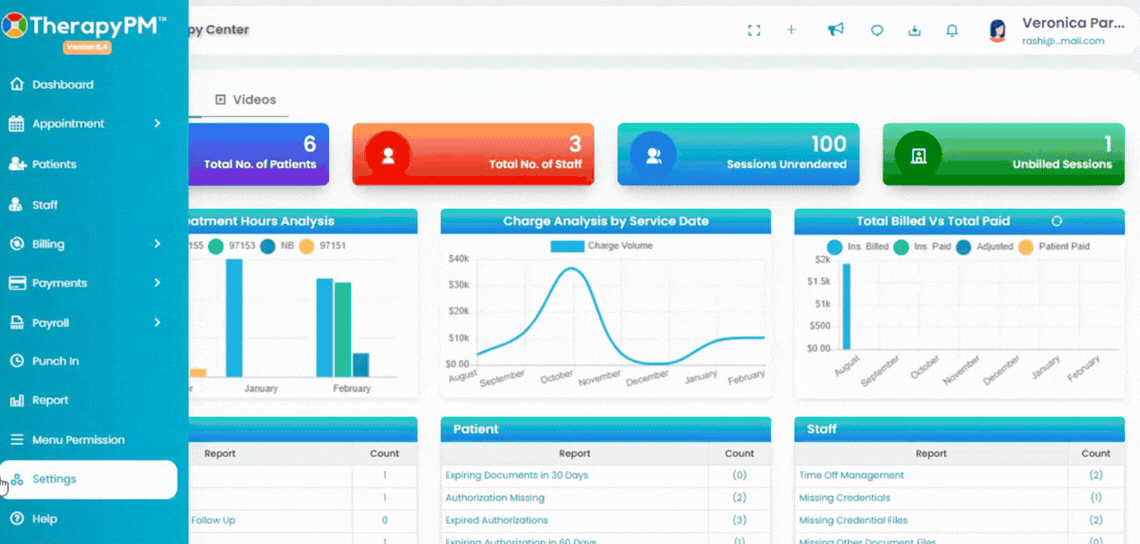Click the plus icon in header
The height and width of the screenshot is (544, 1140).
[792, 30]
